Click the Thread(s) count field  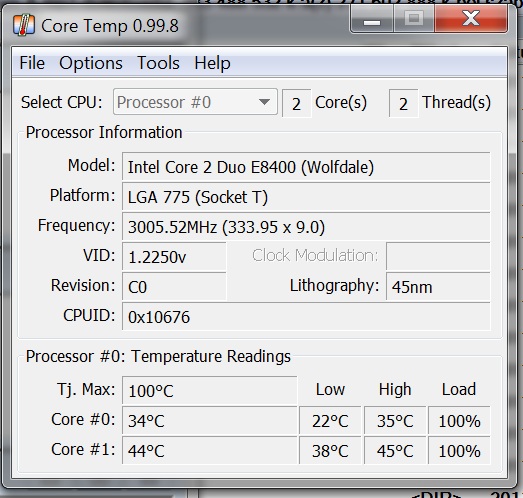[403, 103]
